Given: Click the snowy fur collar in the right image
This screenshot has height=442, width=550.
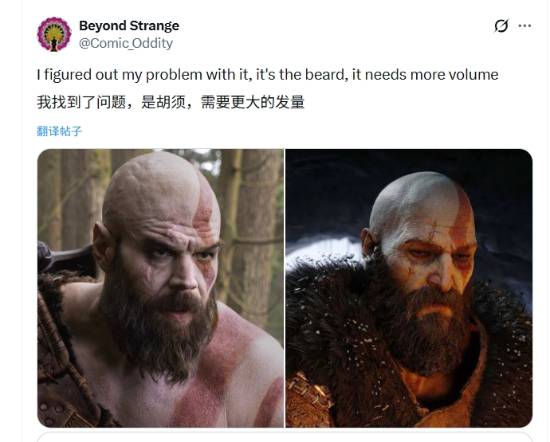Looking at the screenshot, I should 330,316.
